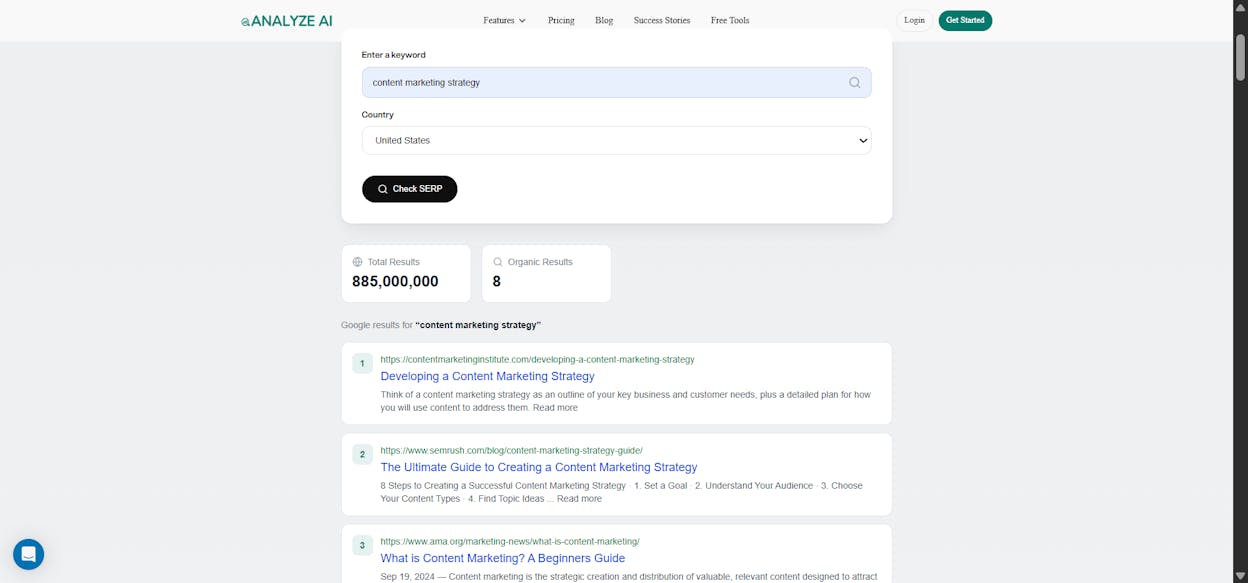
Task: Click the Get Started button
Action: click(965, 20)
